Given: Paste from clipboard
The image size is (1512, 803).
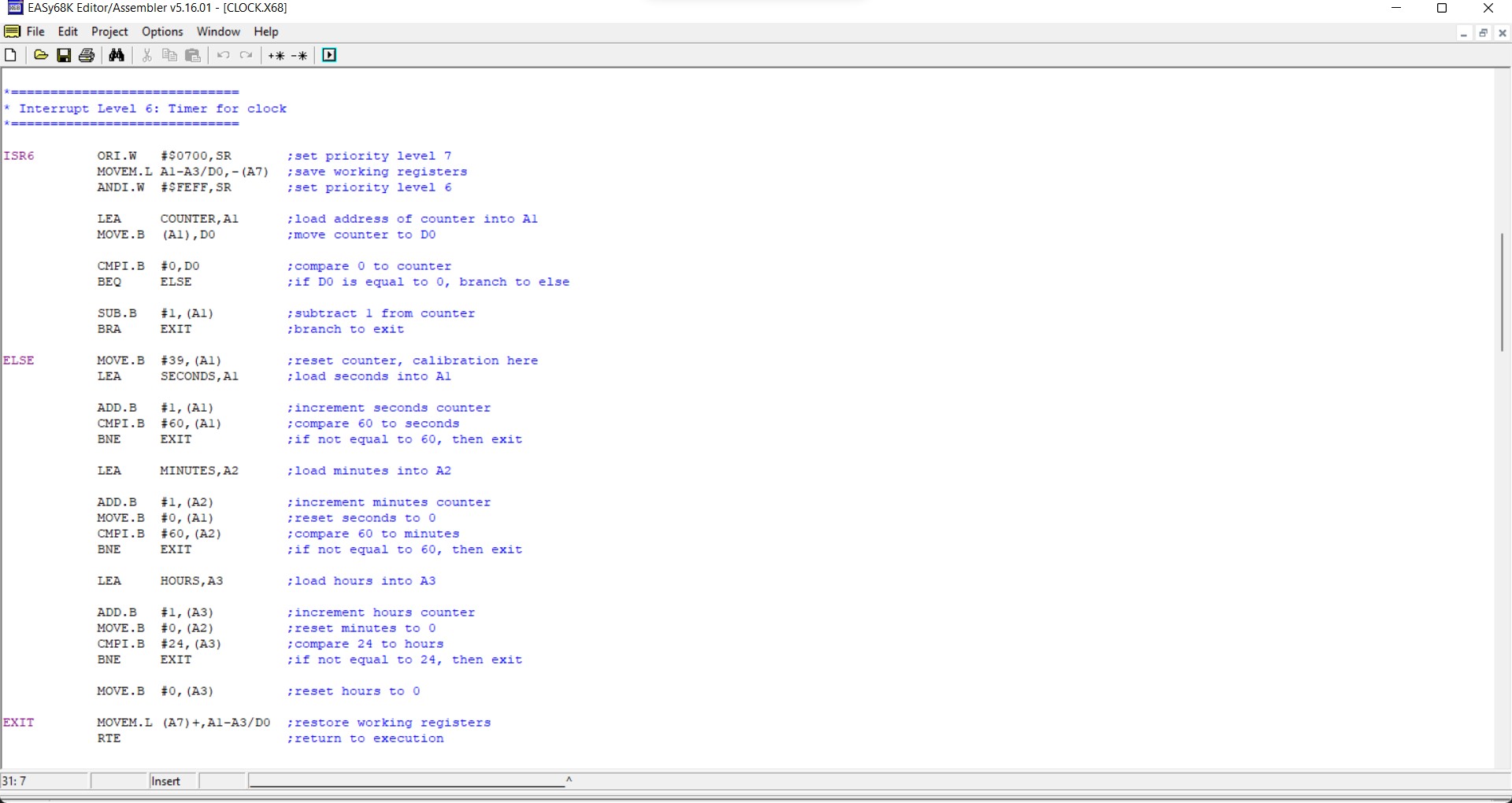Looking at the screenshot, I should [x=193, y=55].
